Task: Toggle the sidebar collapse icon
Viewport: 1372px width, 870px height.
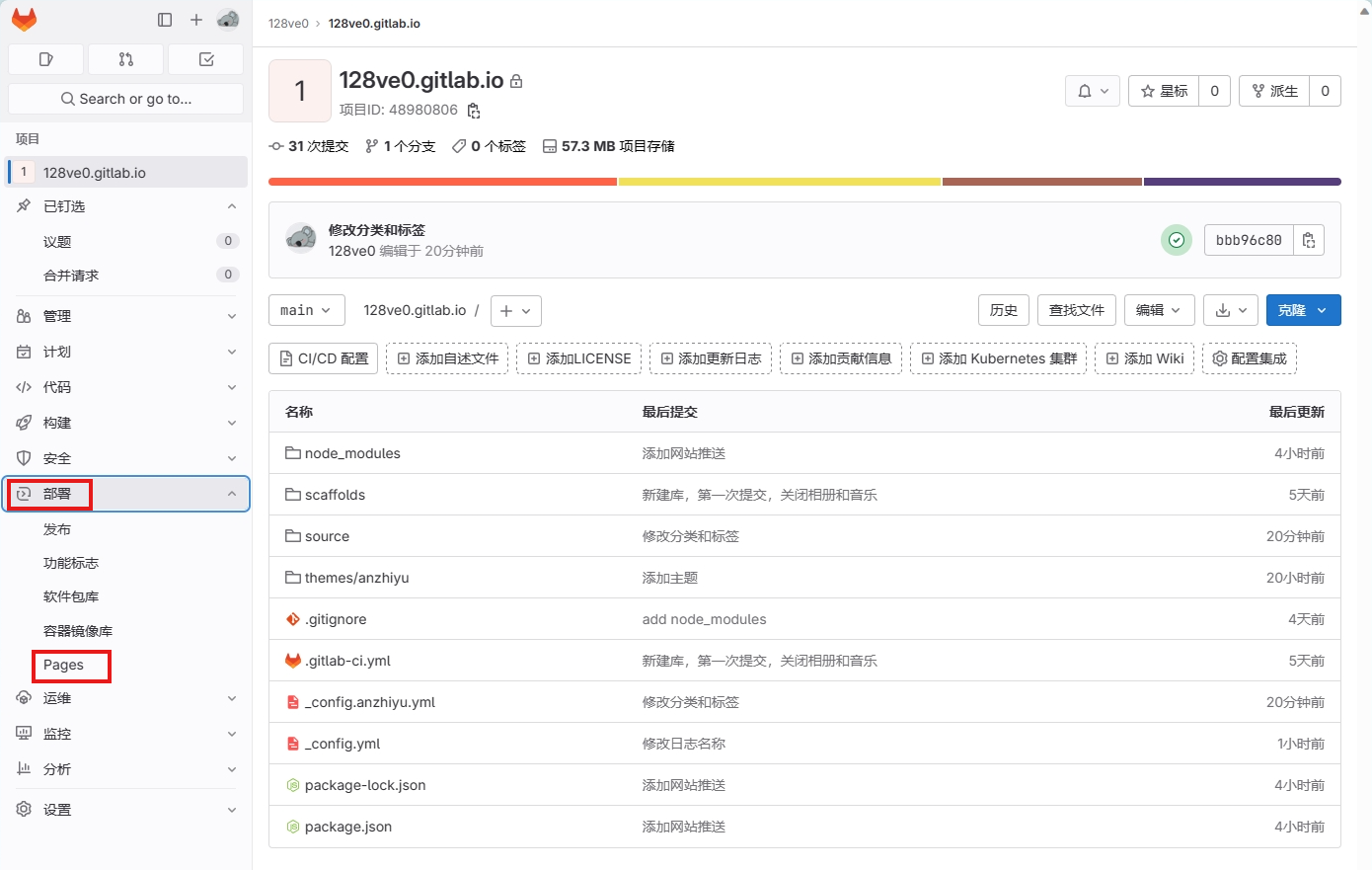Action: click(x=165, y=20)
